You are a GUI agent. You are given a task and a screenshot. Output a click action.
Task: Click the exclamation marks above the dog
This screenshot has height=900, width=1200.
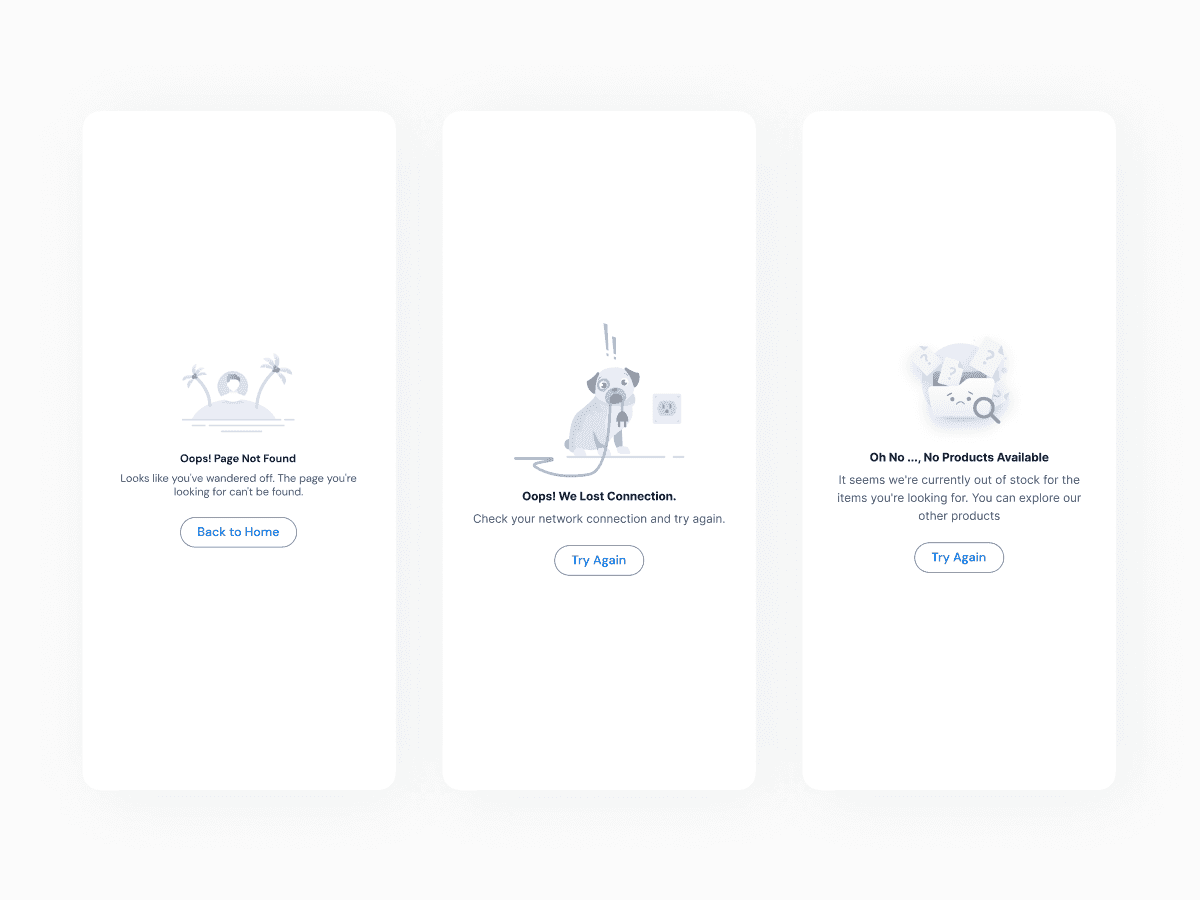tap(609, 341)
